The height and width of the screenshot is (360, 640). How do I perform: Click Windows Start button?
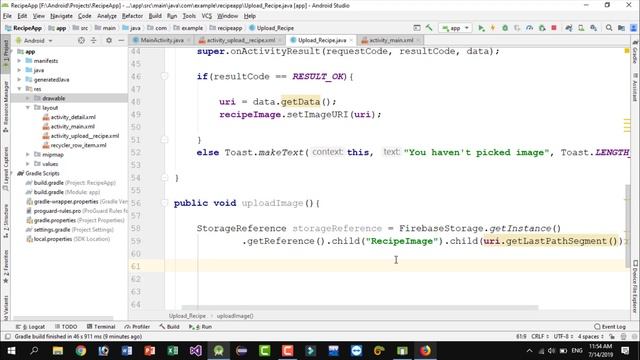pos(11,351)
